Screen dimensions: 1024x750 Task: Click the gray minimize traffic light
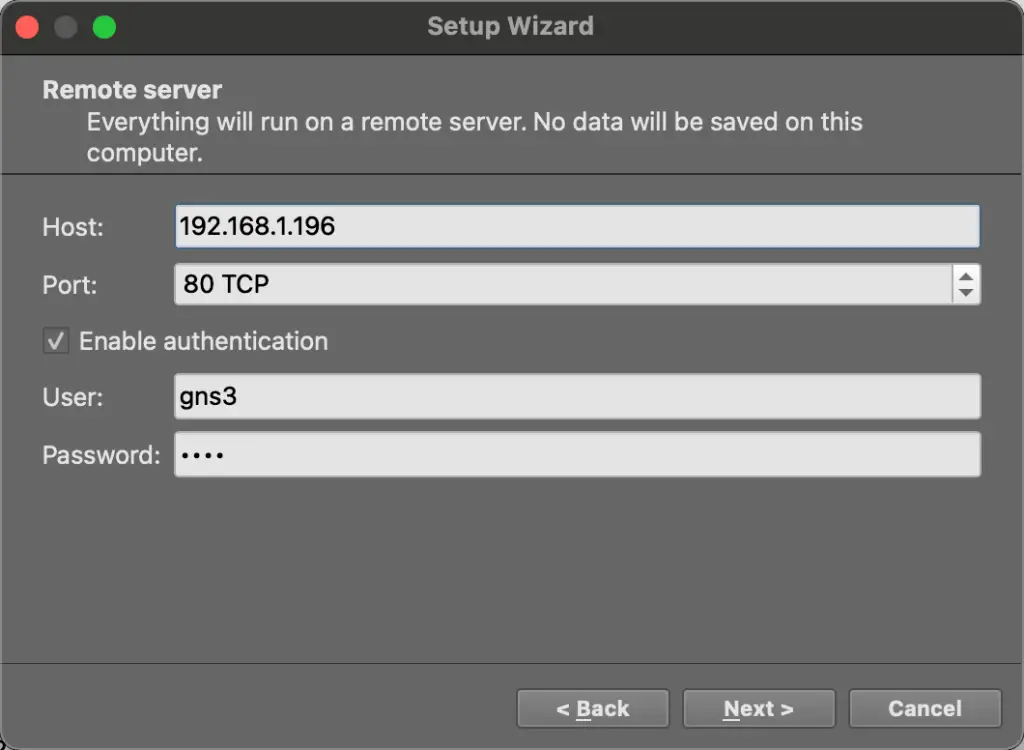pyautogui.click(x=64, y=27)
